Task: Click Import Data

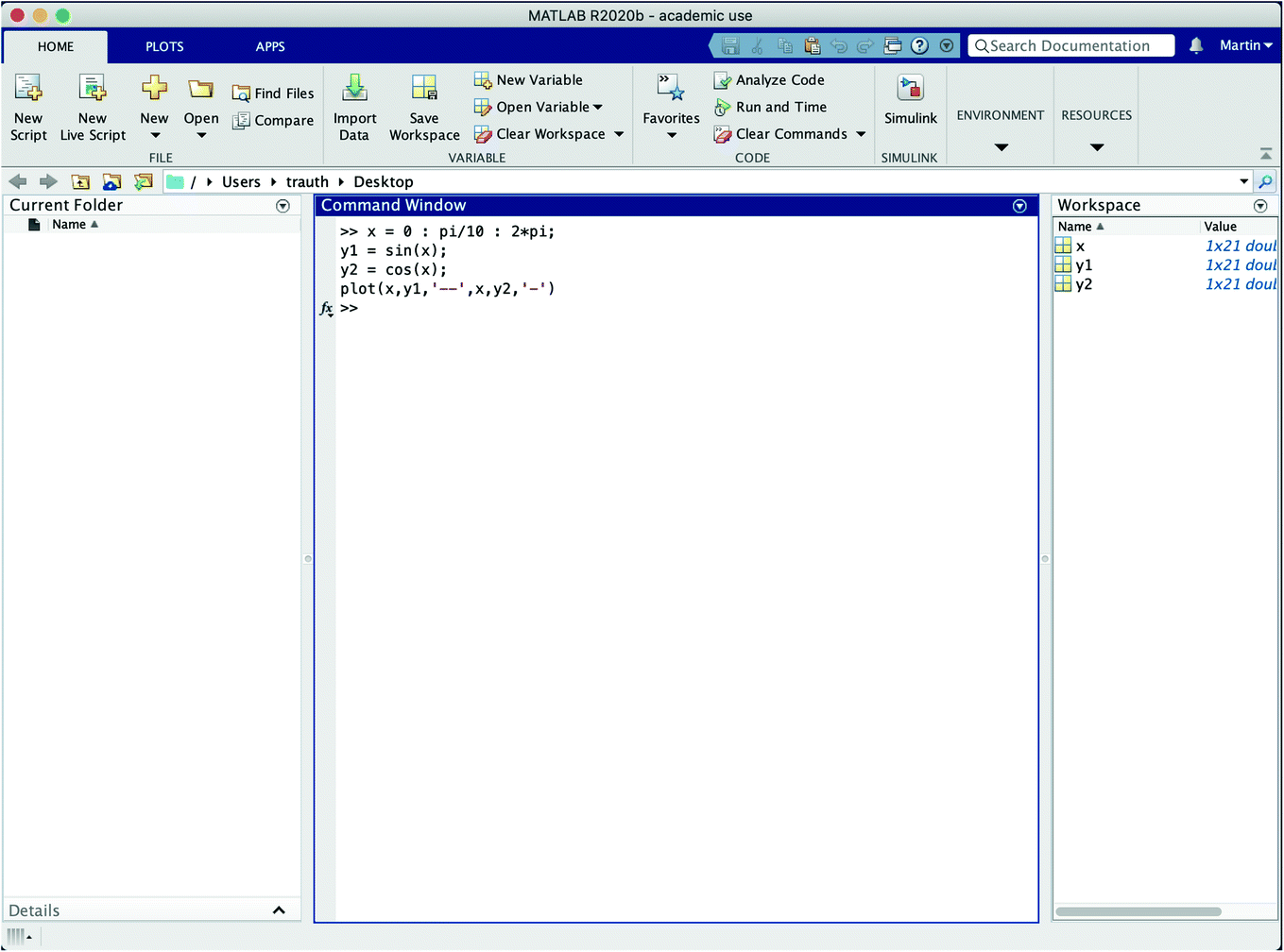Action: [354, 108]
